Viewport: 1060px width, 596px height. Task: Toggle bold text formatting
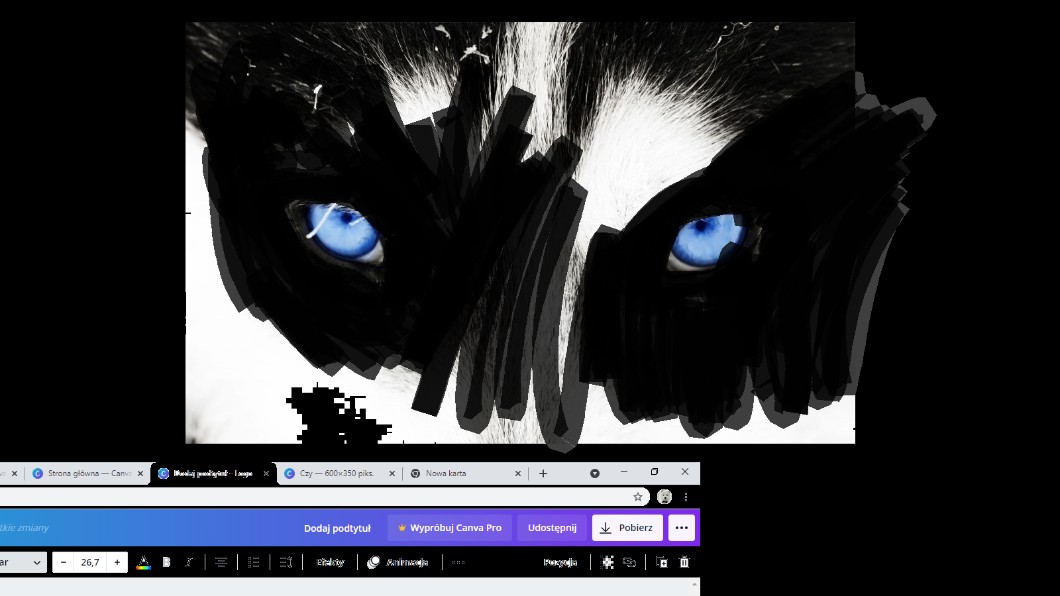(166, 562)
